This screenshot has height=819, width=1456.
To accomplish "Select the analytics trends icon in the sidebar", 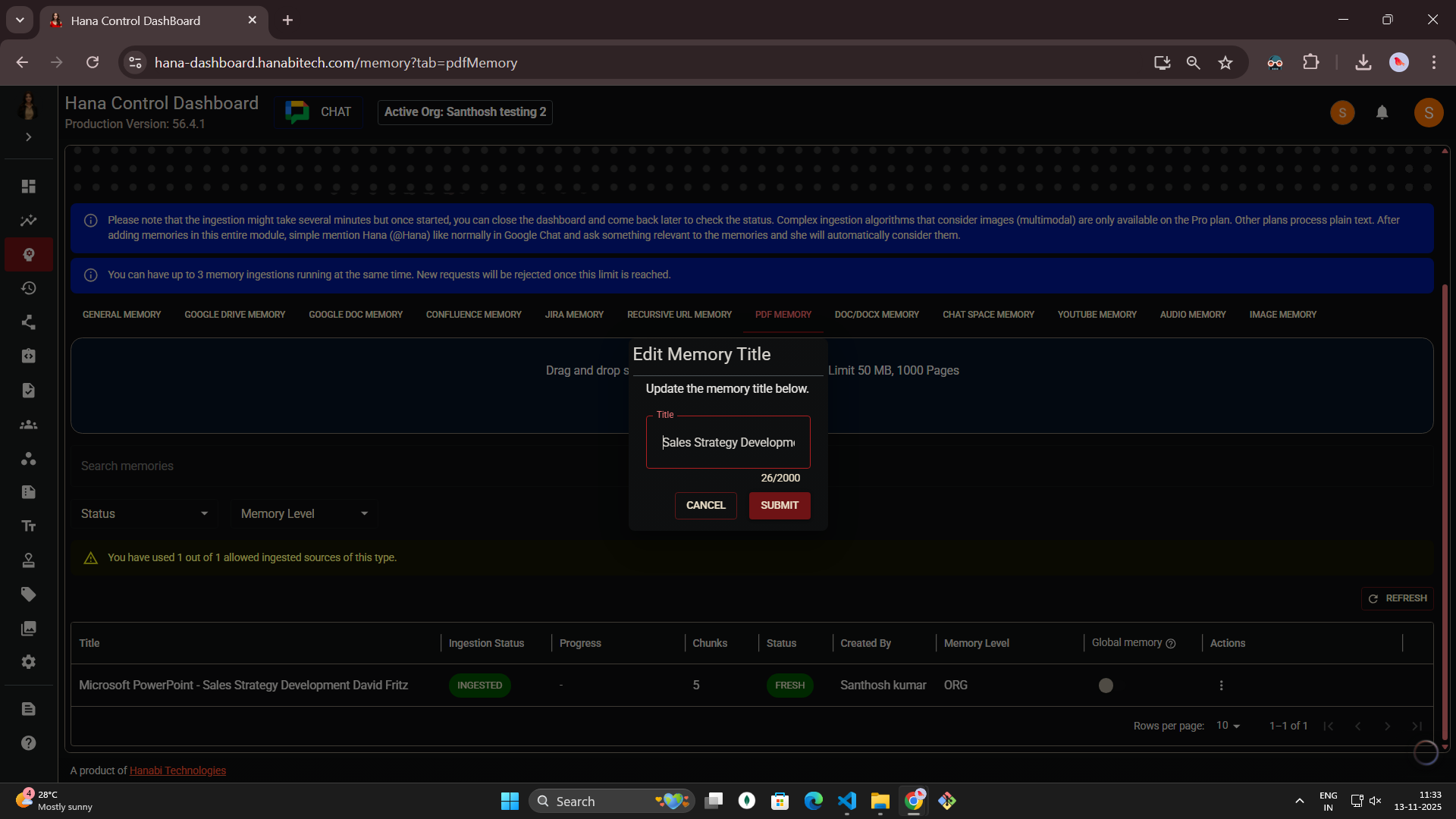I will [28, 220].
